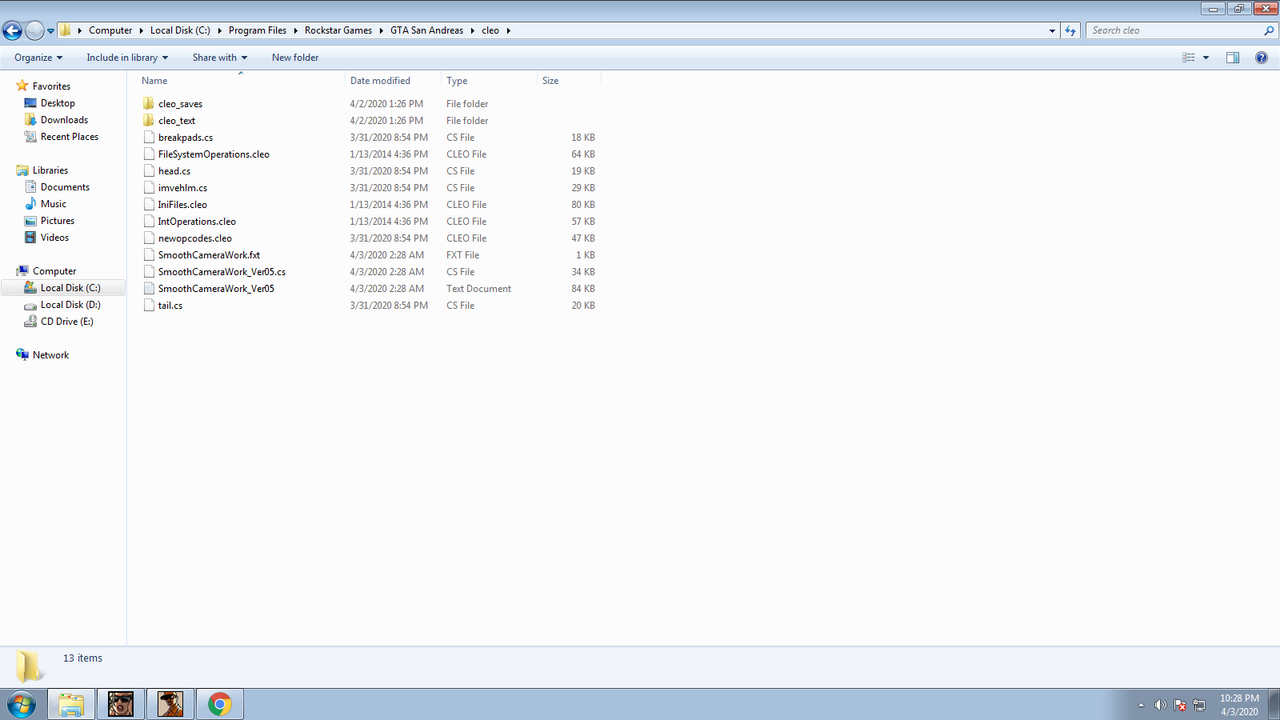Screen dimensions: 1280x720
Task: Open the Pictures library
Action: [57, 221]
